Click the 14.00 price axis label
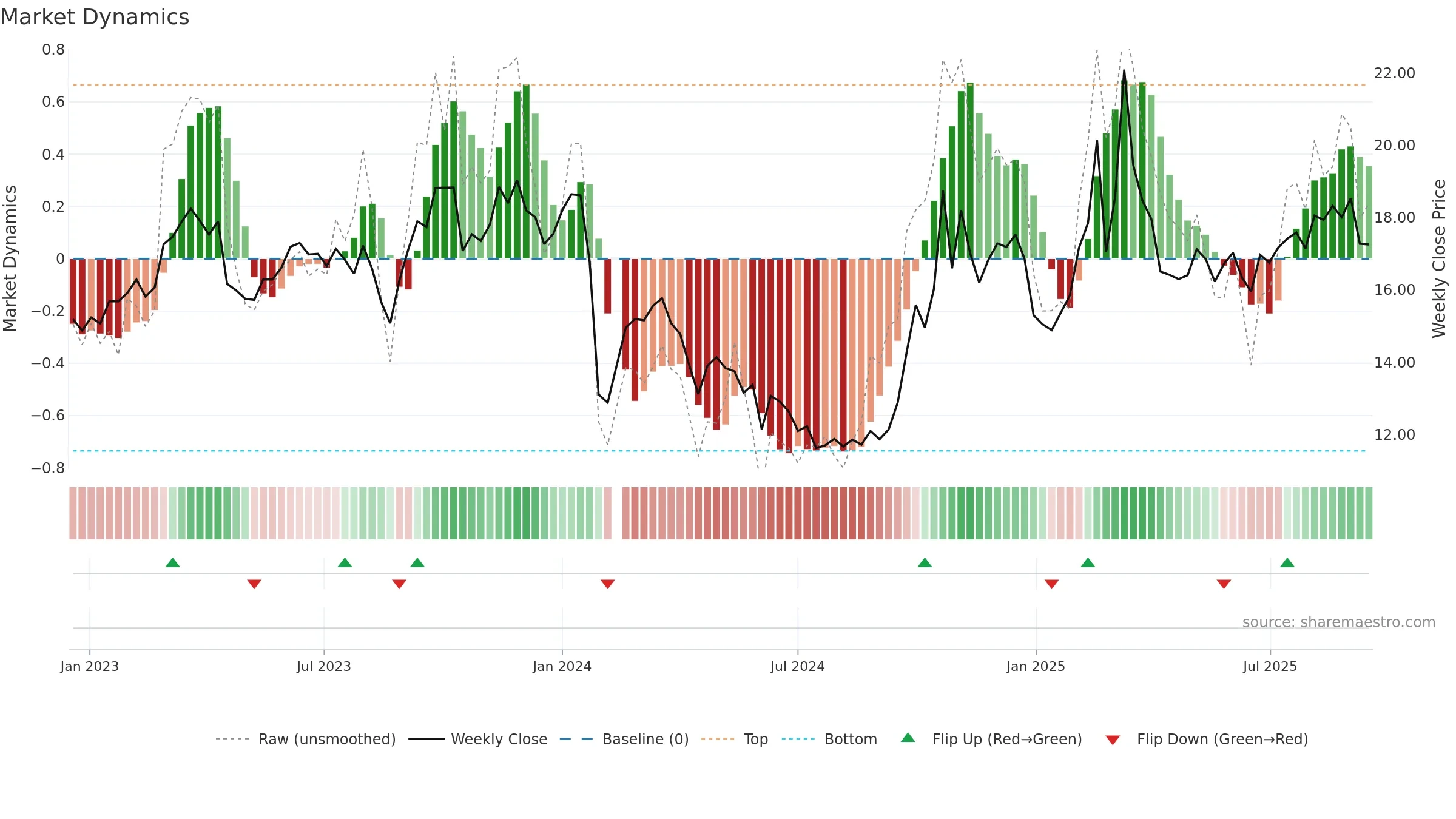The image size is (1456, 819). click(1395, 363)
